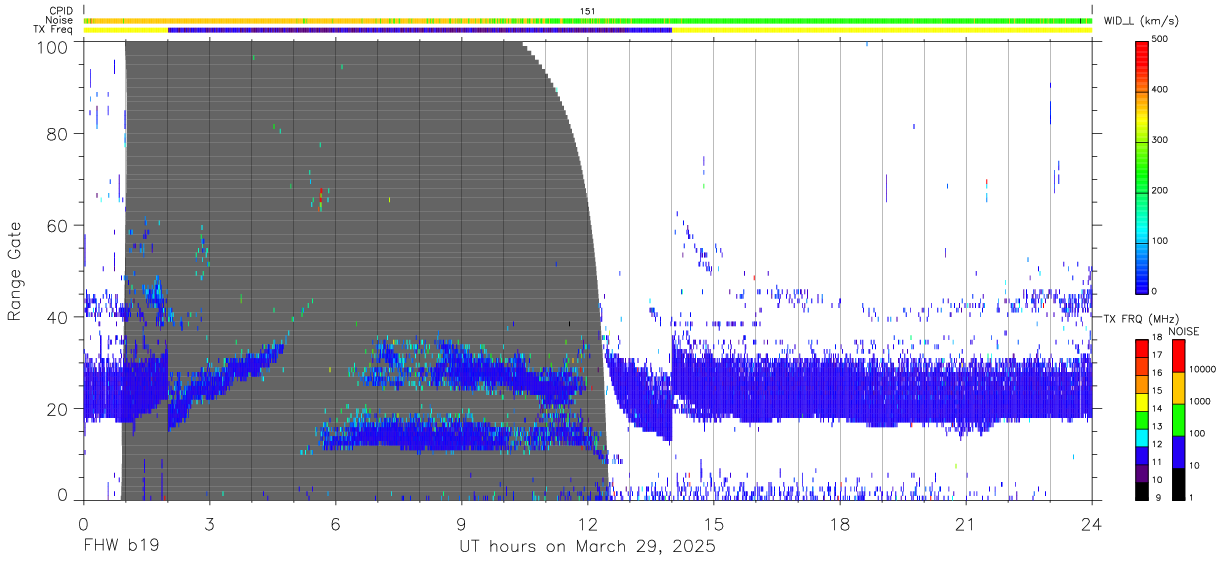1228x567 pixels.
Task: Click the CPID label
Action: (59, 11)
